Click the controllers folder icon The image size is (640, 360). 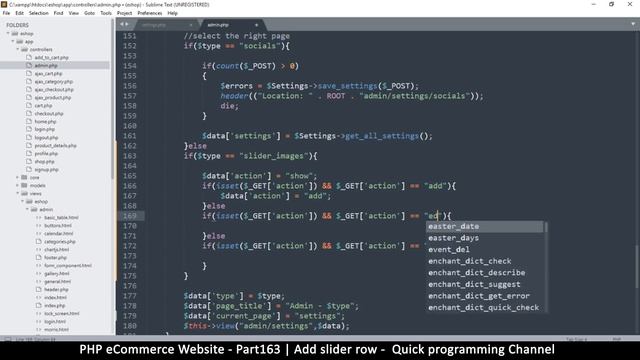point(24,49)
